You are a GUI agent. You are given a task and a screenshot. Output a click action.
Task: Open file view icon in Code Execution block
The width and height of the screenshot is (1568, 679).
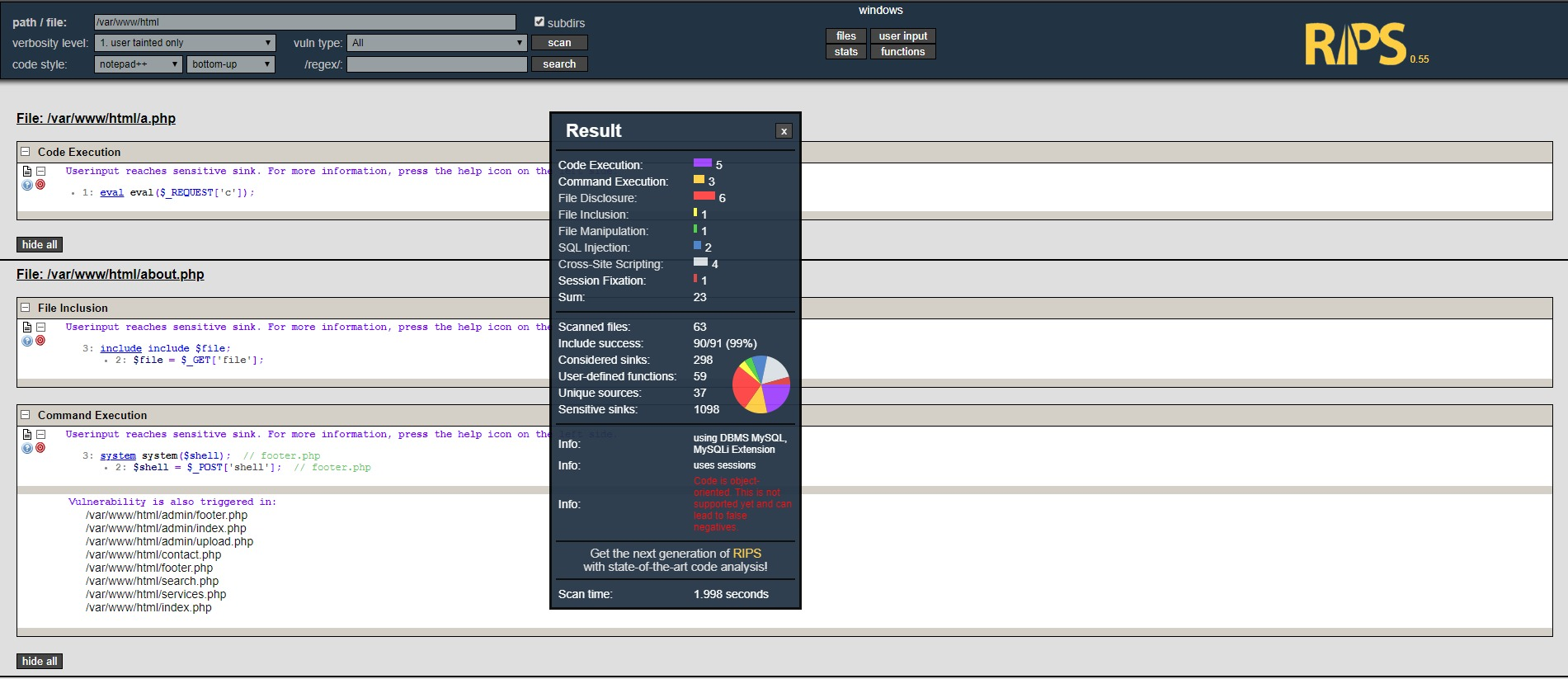coord(27,171)
